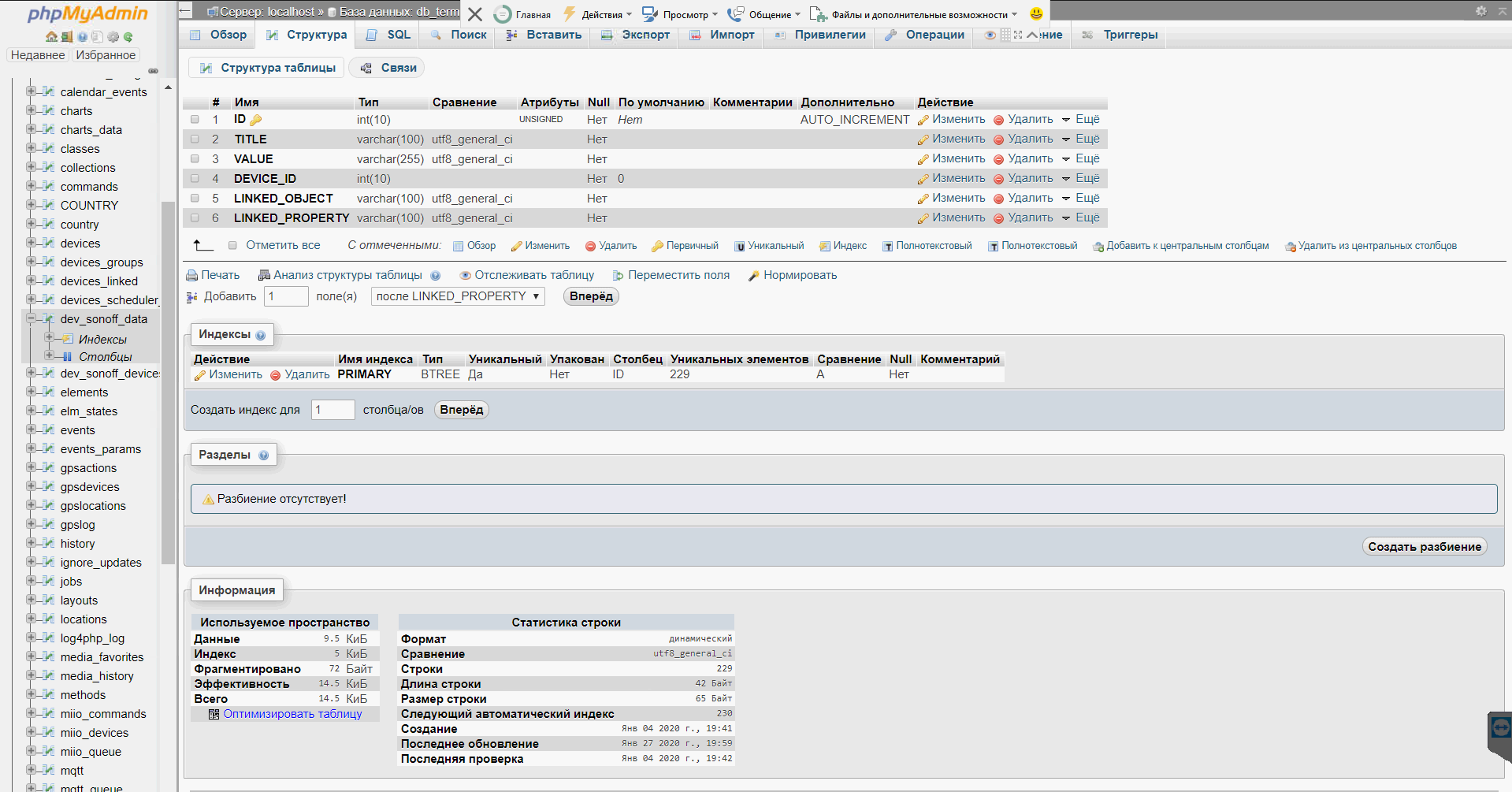The image size is (1512, 792).
Task: Click the 'Создать индекс для' number input field
Action: point(332,410)
